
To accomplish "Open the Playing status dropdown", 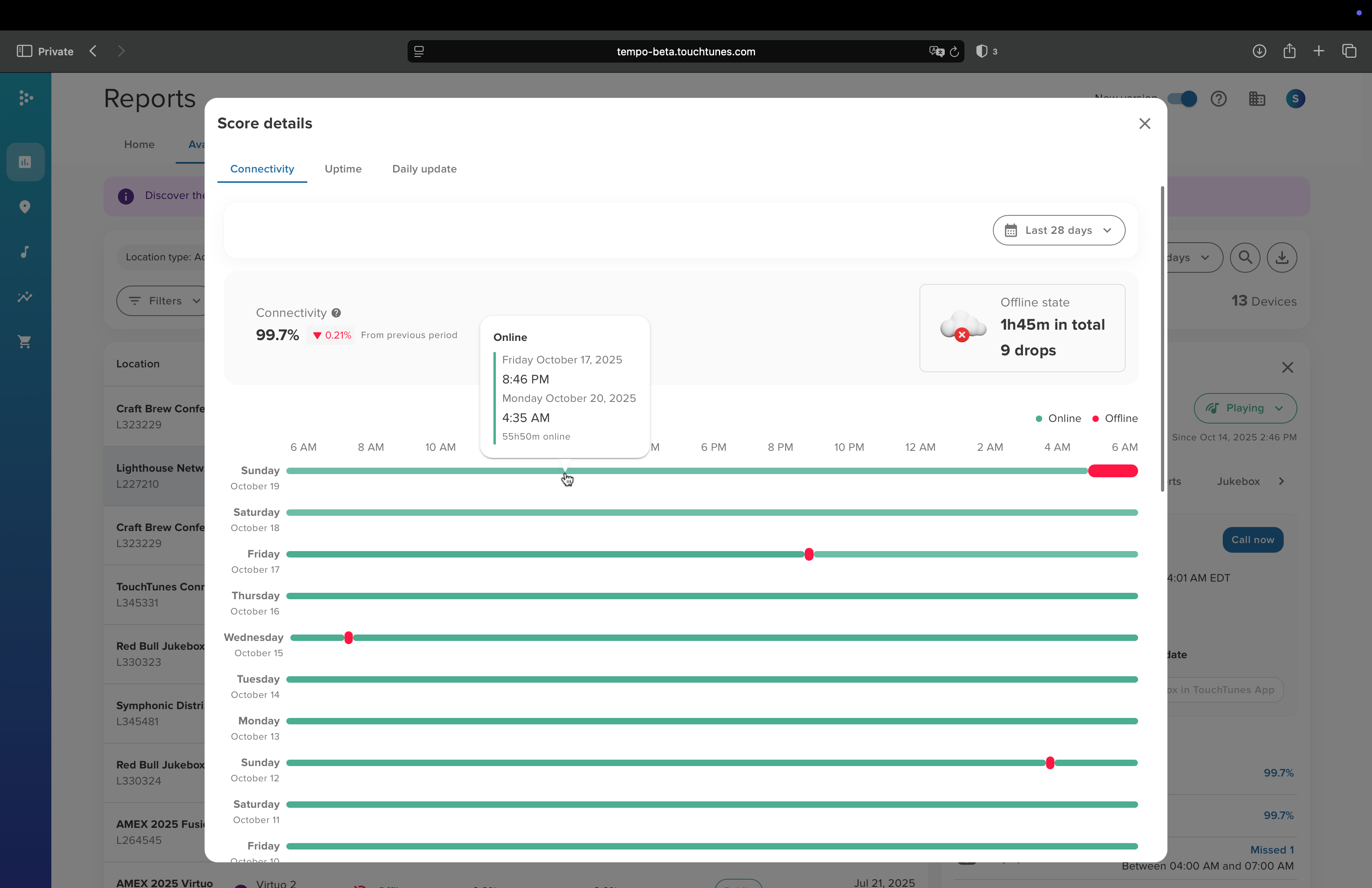I will pyautogui.click(x=1245, y=408).
